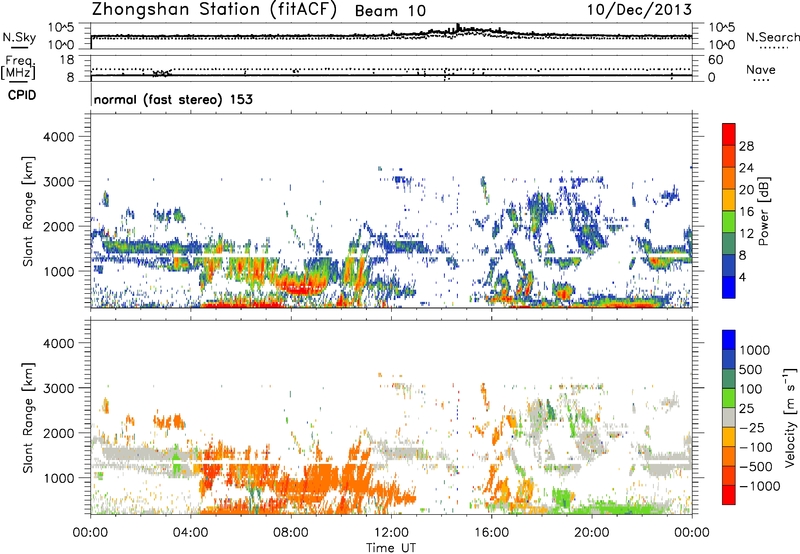Screen dimensions: 800x554
Task: Click the velocity panel 'Slant Range [km]' label
Action: point(28,417)
